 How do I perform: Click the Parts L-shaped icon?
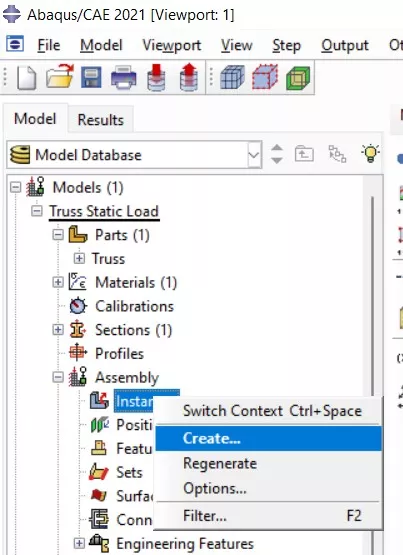pos(77,234)
